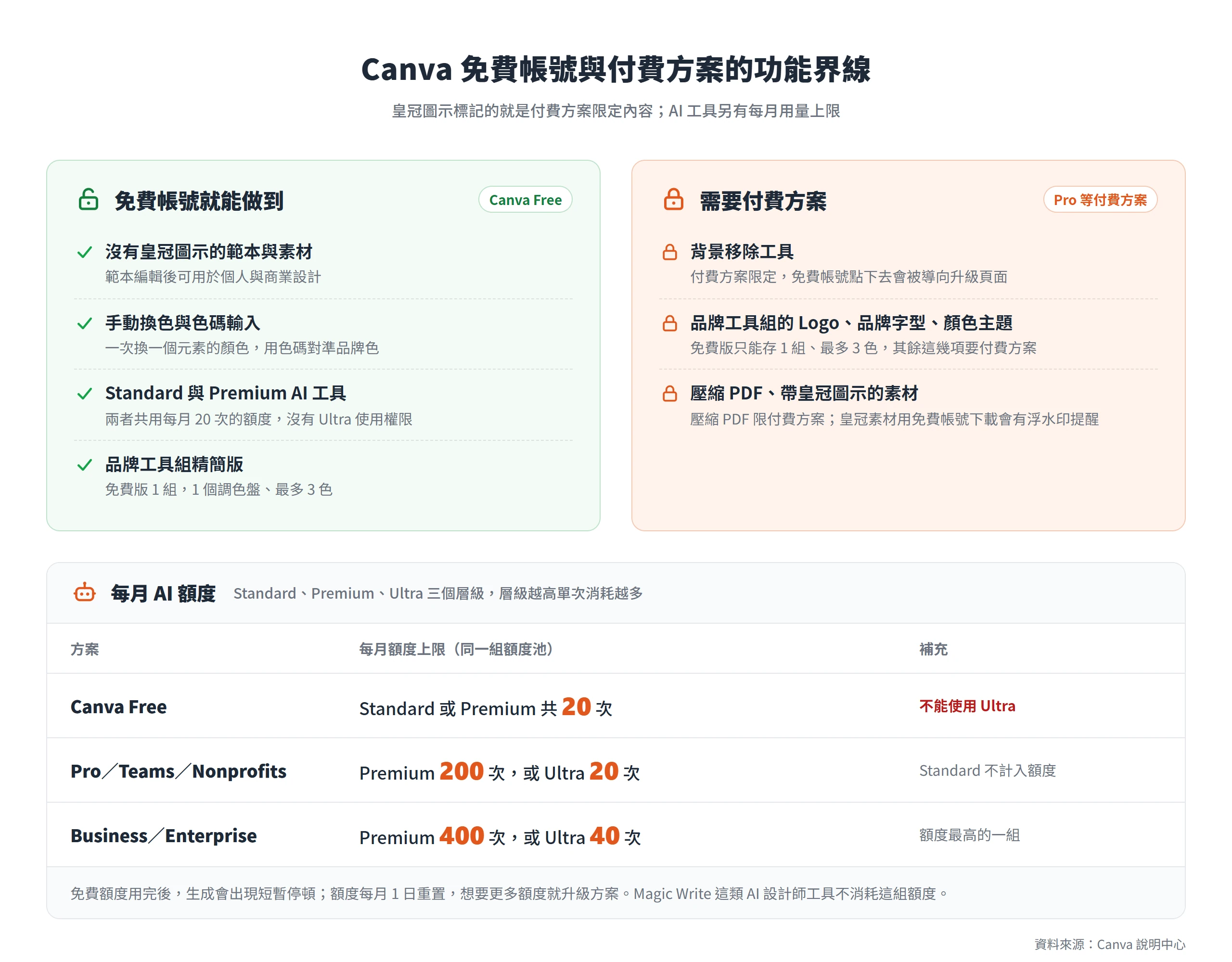1232x962 pixels.
Task: Select the main title Canva 免費帳號與付費方案的功能界線
Action: (616, 69)
